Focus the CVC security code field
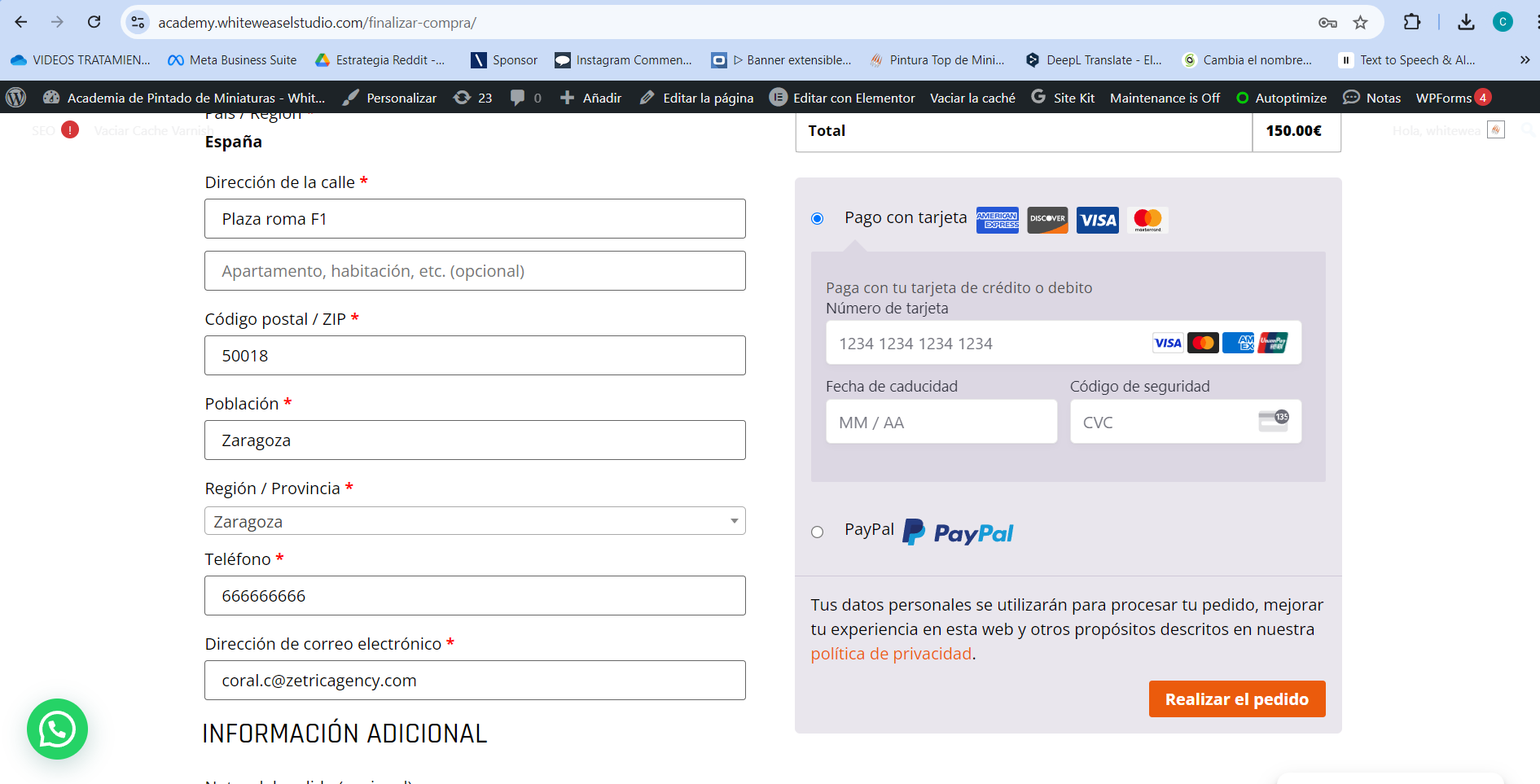This screenshot has width=1540, height=784. pyautogui.click(x=1186, y=422)
